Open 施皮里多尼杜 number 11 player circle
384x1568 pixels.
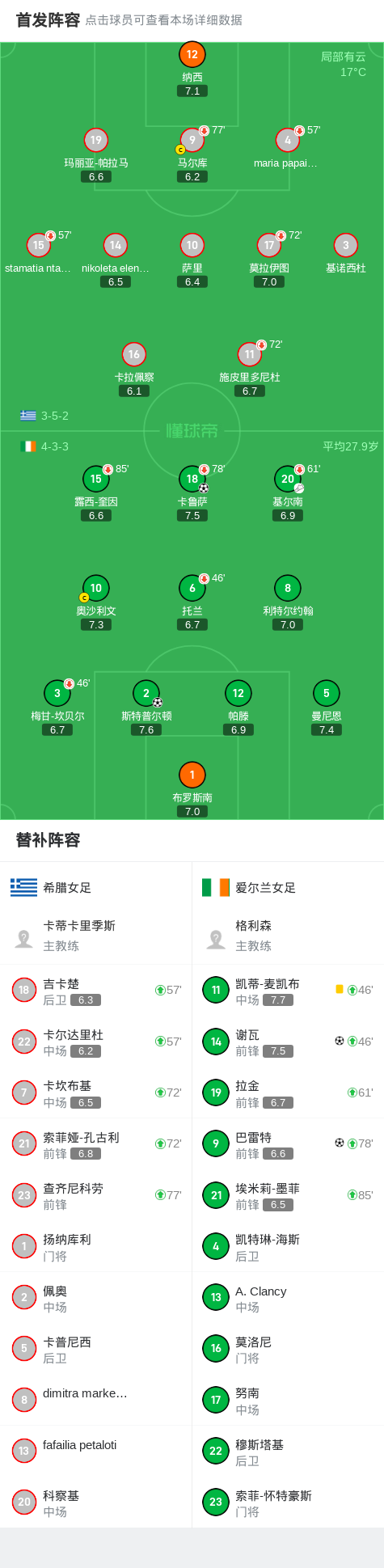(x=250, y=354)
